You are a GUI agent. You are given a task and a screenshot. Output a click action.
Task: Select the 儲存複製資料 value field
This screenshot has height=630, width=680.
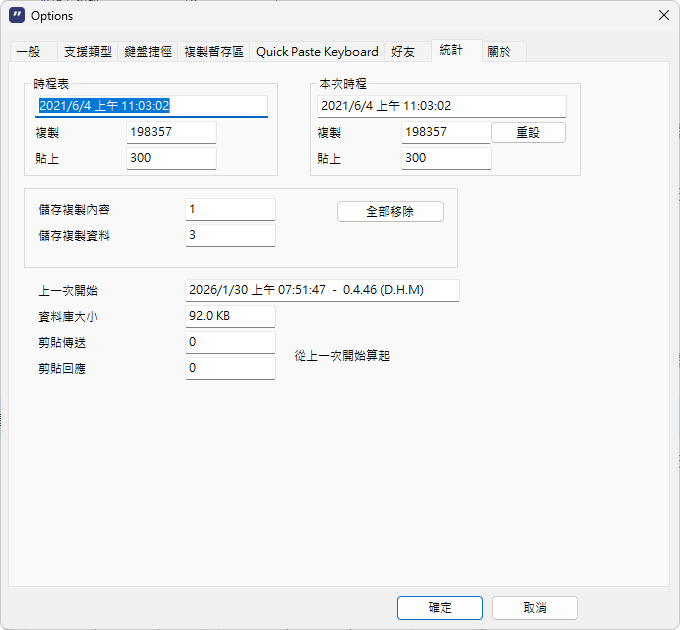coord(230,235)
